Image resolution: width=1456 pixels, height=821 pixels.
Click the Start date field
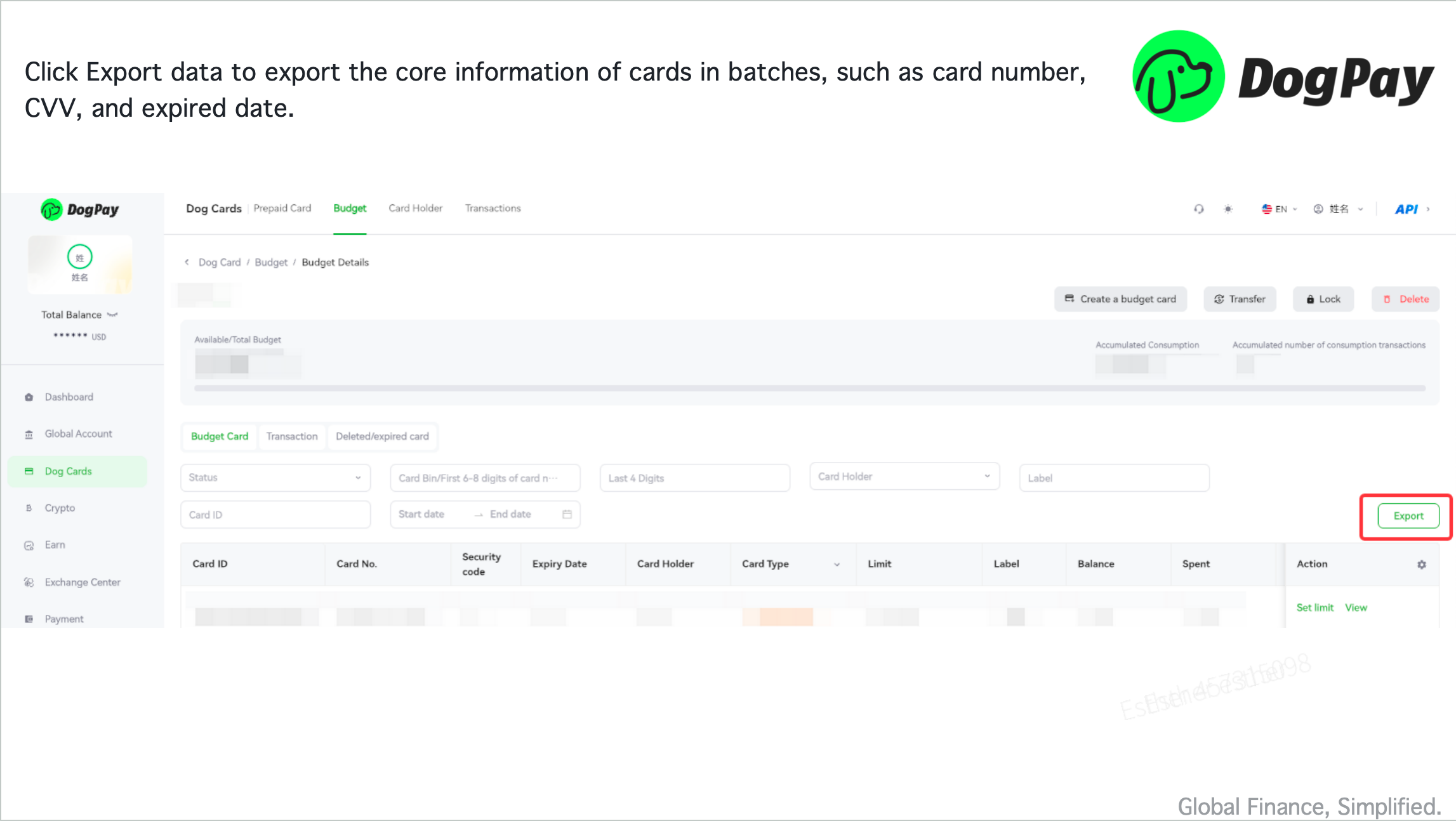[x=421, y=515]
